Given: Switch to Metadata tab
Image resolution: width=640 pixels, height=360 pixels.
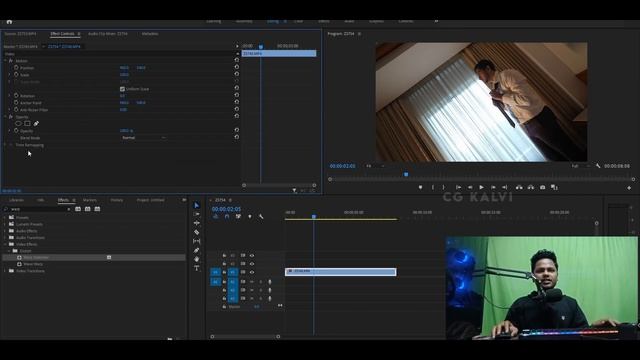Looking at the screenshot, I should pyautogui.click(x=150, y=34).
